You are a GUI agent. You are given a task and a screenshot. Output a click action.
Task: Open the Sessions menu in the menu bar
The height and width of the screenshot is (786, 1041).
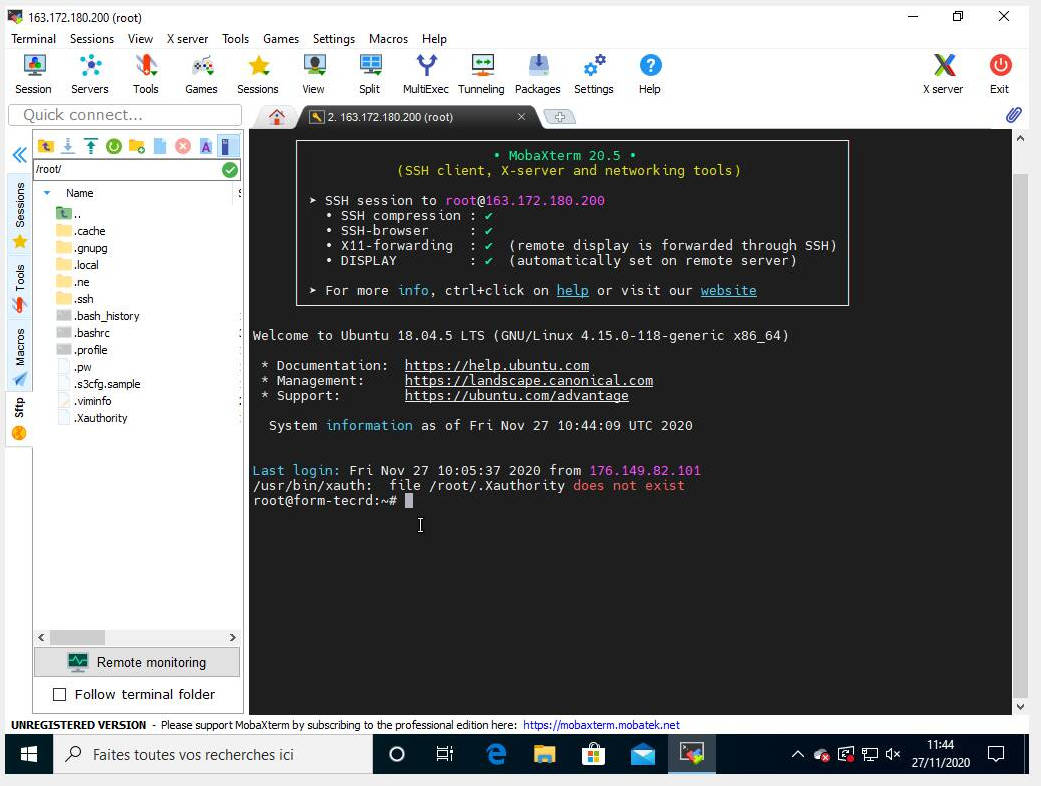[x=92, y=39]
